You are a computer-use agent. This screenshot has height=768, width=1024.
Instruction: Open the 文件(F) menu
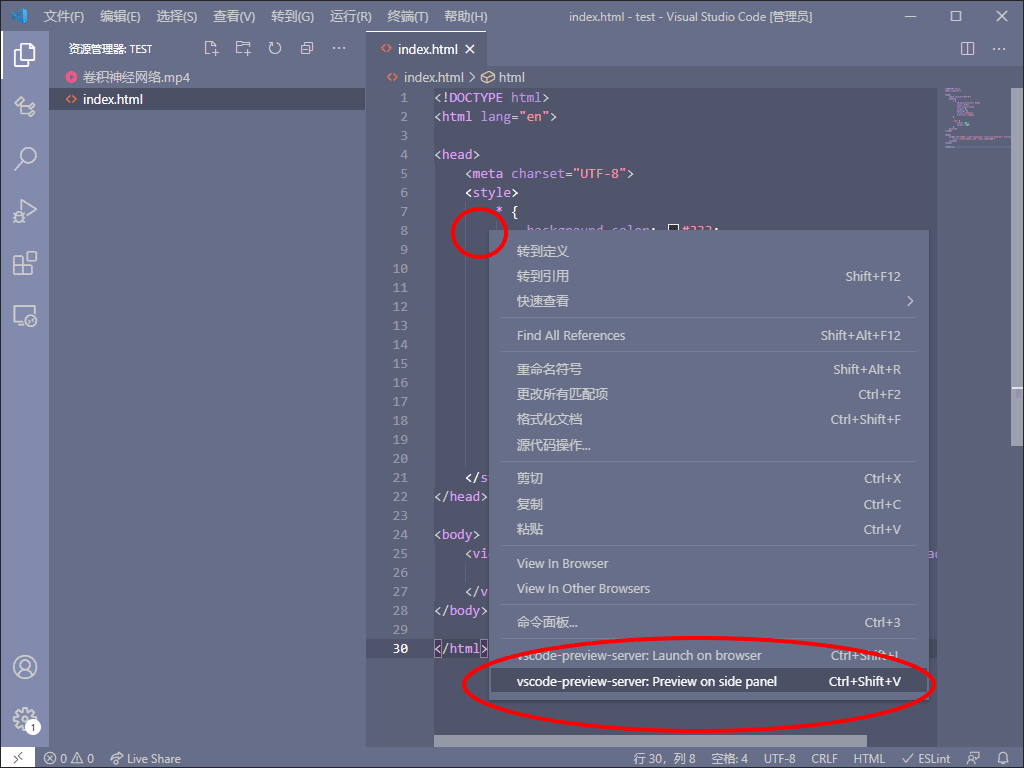point(64,16)
